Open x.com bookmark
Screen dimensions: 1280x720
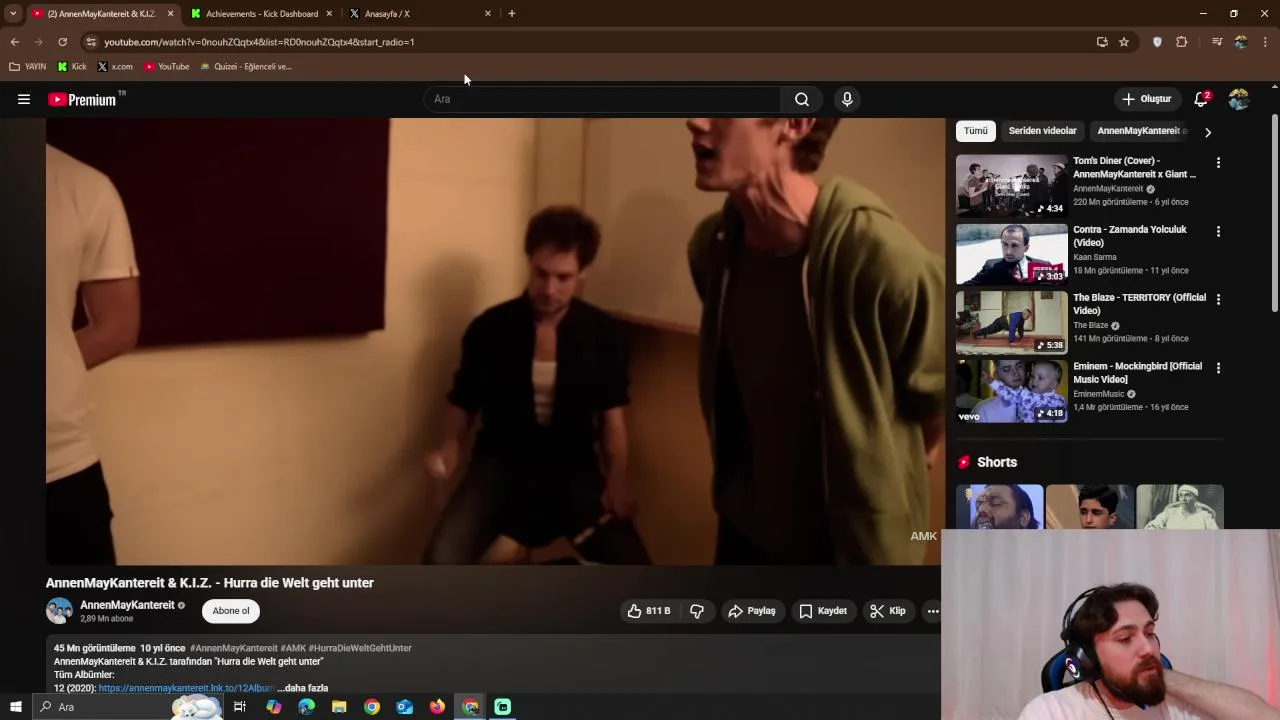coord(115,67)
